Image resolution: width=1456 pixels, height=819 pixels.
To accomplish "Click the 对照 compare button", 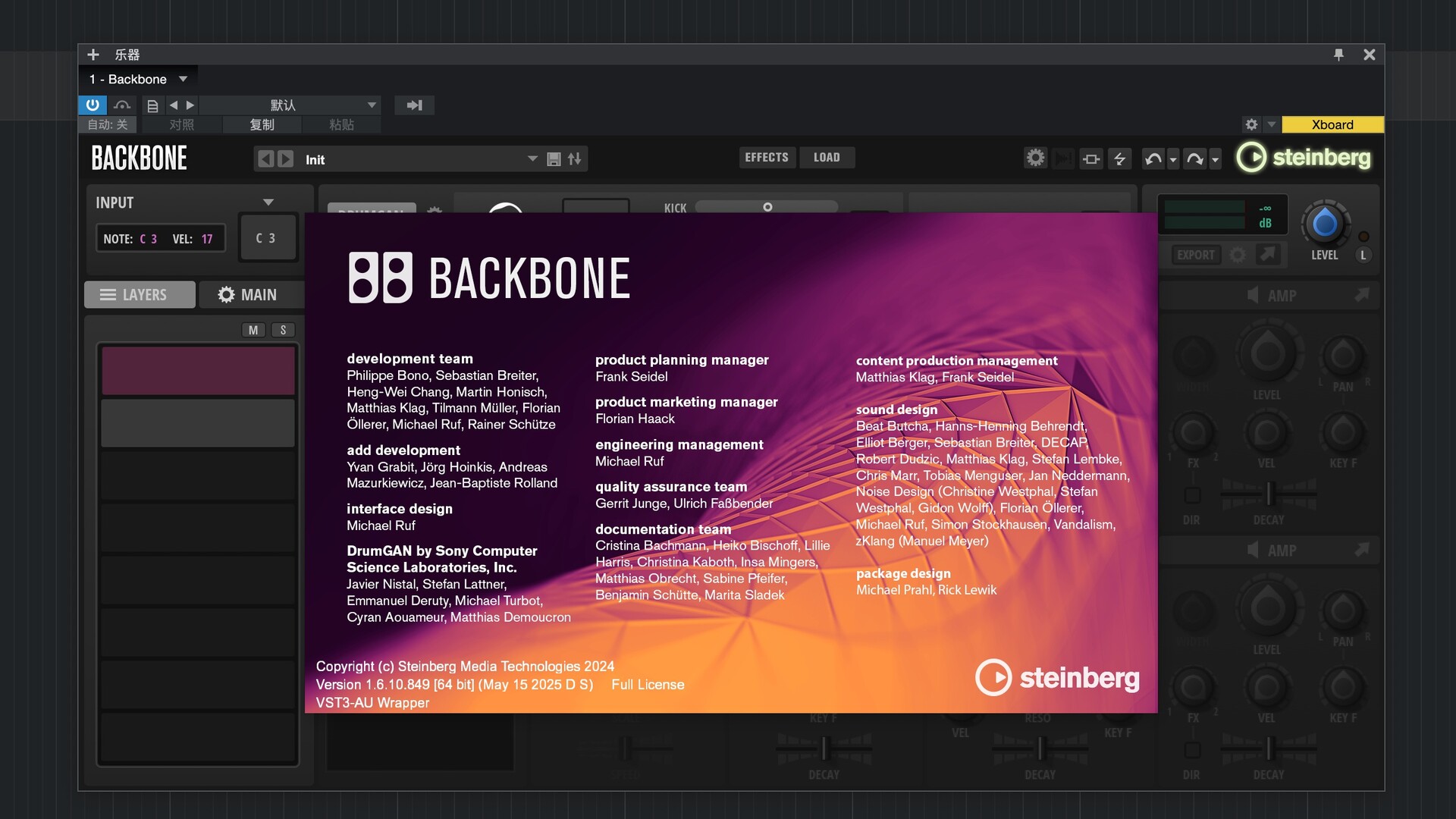I will [182, 124].
